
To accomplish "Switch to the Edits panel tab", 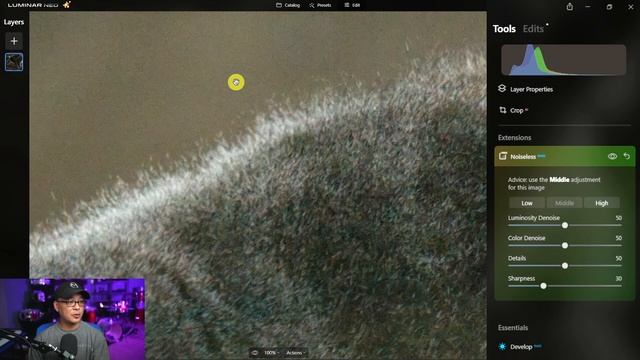I will [533, 29].
